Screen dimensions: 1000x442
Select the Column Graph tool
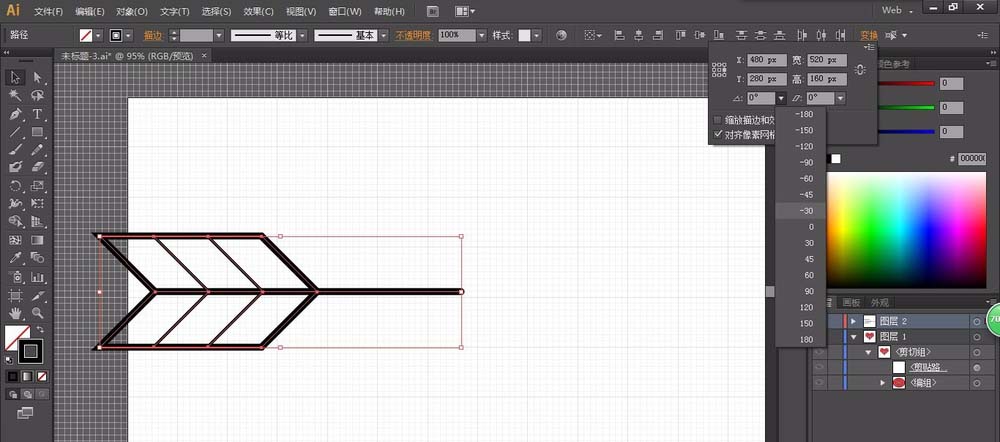pos(38,277)
